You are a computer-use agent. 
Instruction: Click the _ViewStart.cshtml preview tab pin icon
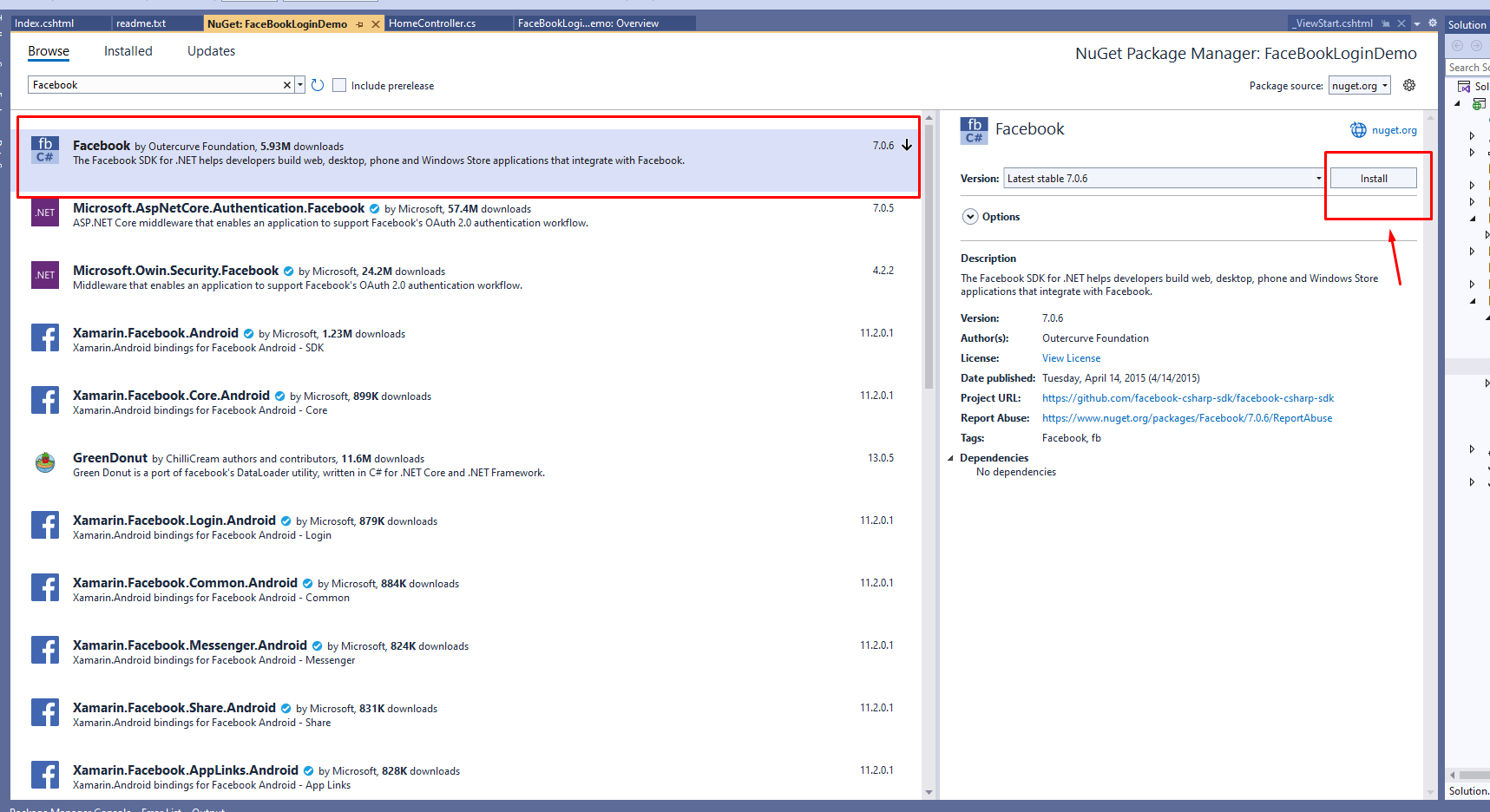tap(1386, 23)
